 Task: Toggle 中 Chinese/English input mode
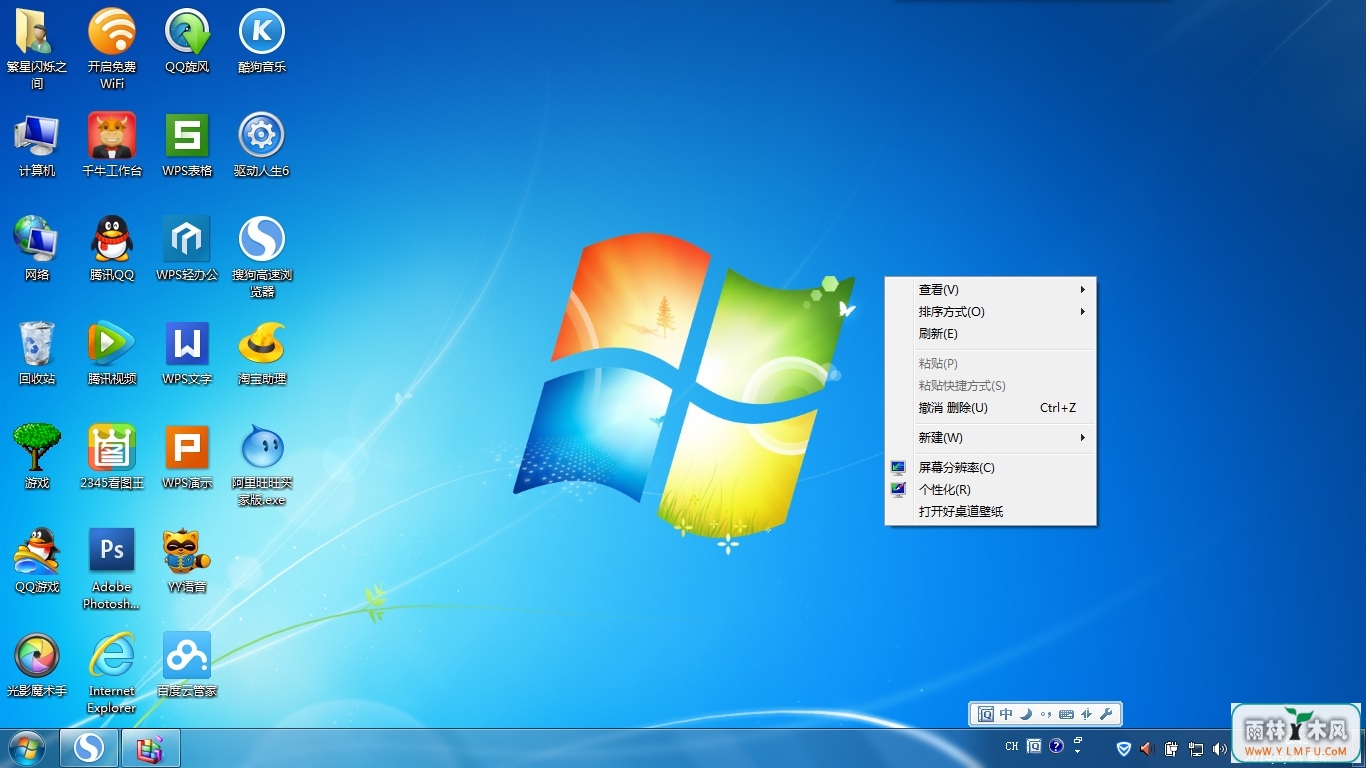point(1006,714)
